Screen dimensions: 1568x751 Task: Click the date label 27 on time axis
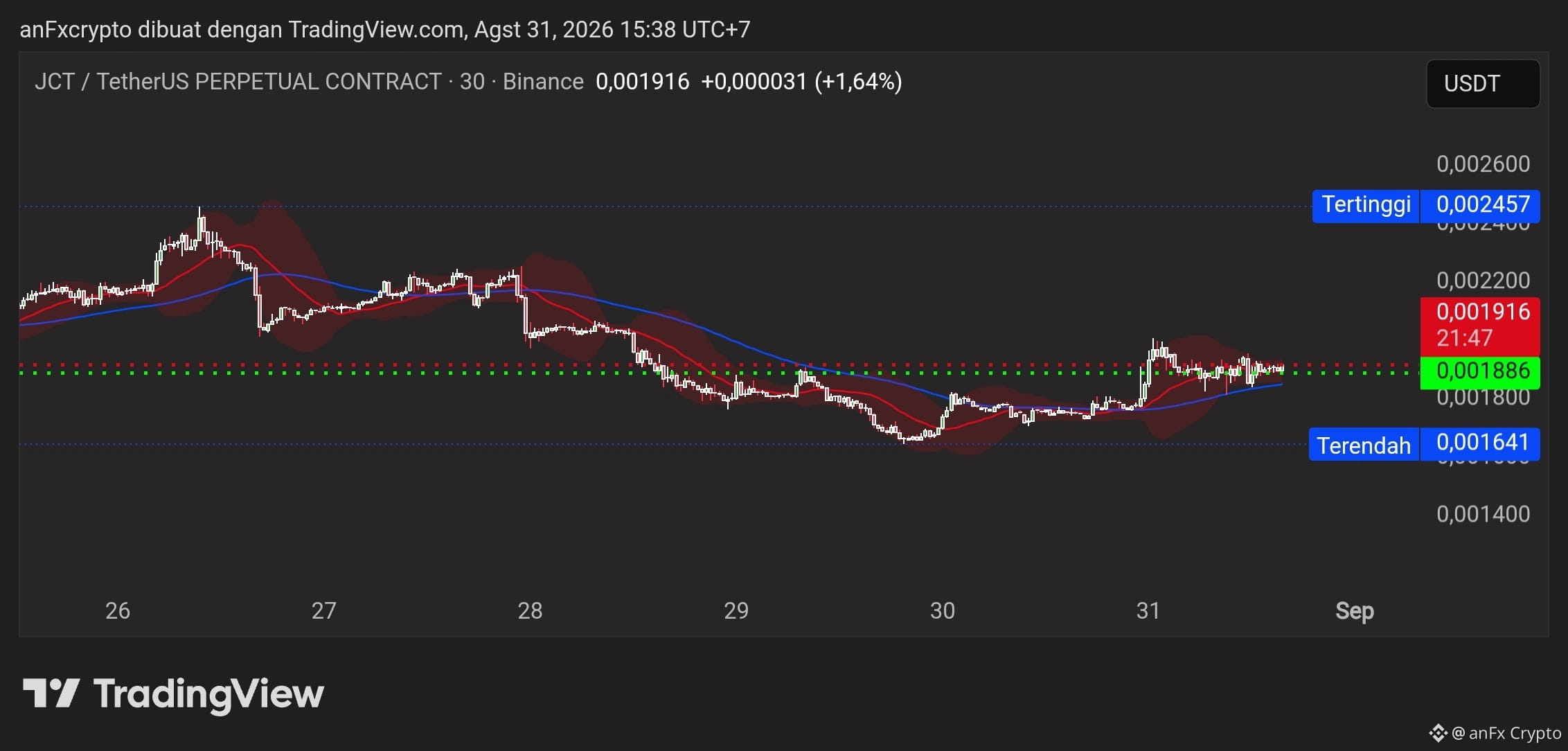323,611
